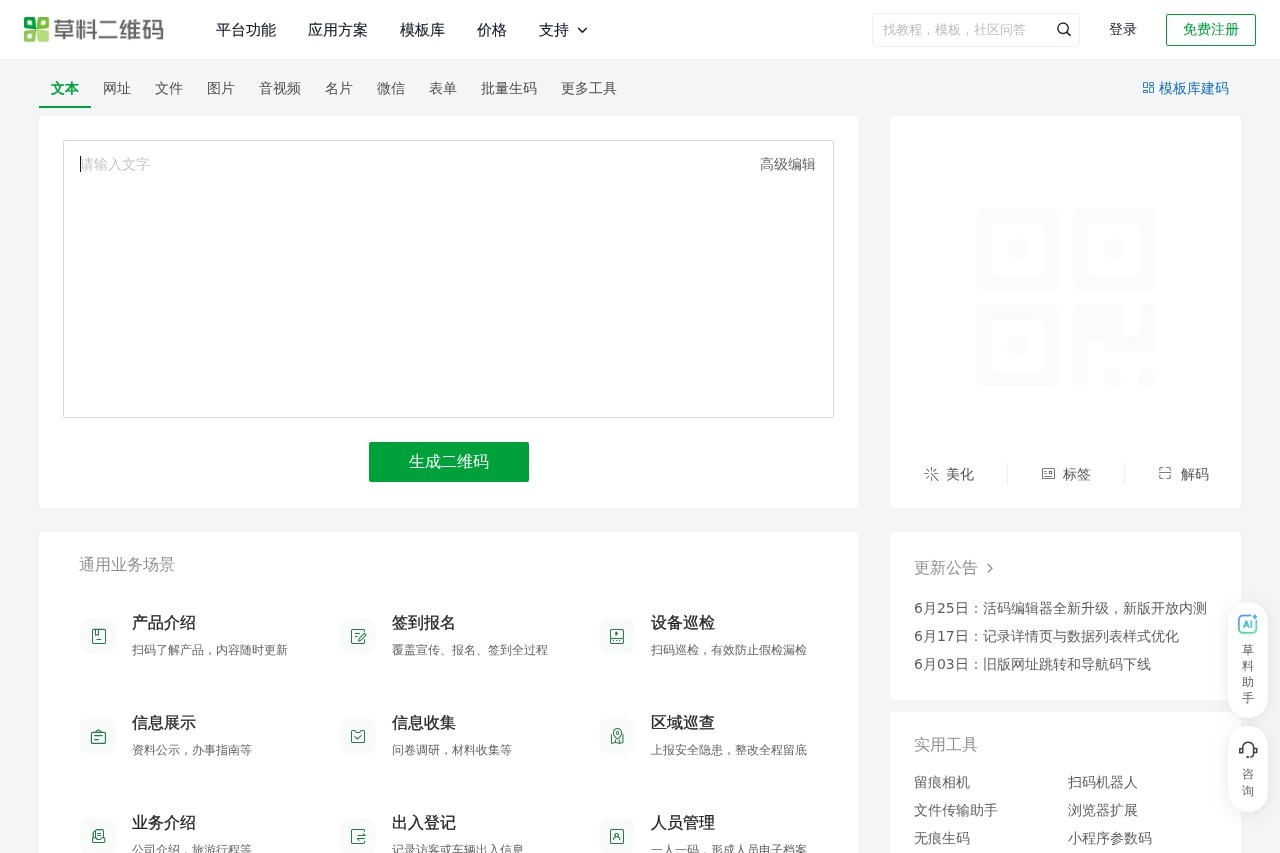Screen dimensions: 1280x853
Task: Open 6月03日 旧版网址跳转 announcement
Action: pos(1032,664)
